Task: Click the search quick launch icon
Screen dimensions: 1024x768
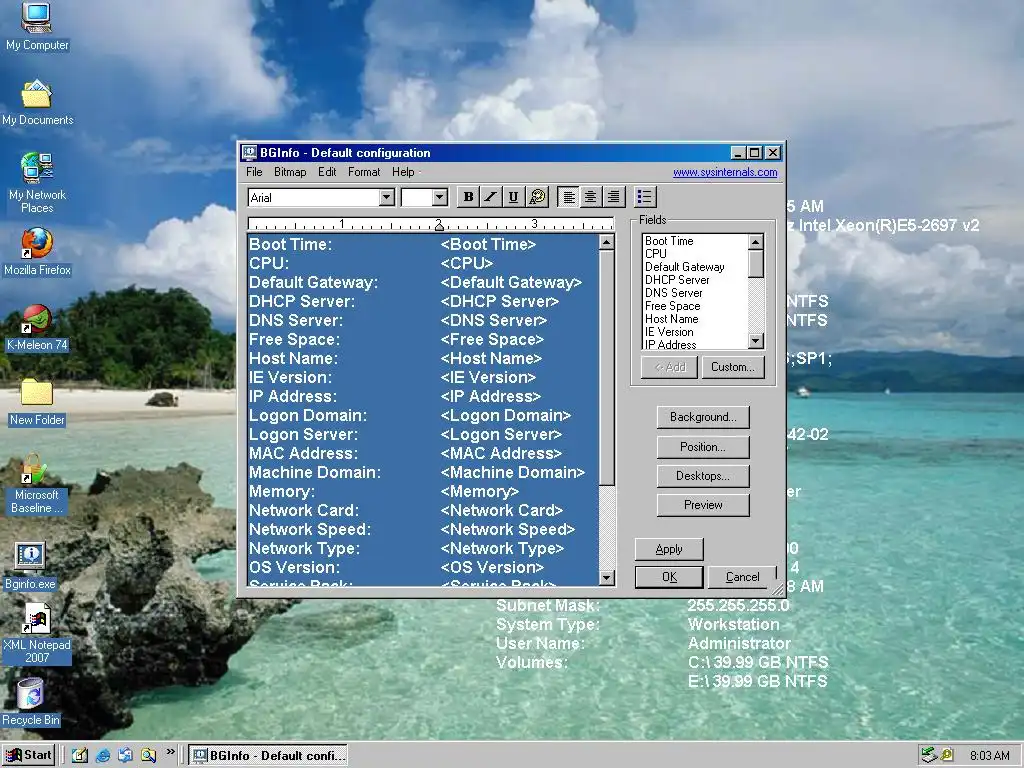Action: [x=148, y=755]
